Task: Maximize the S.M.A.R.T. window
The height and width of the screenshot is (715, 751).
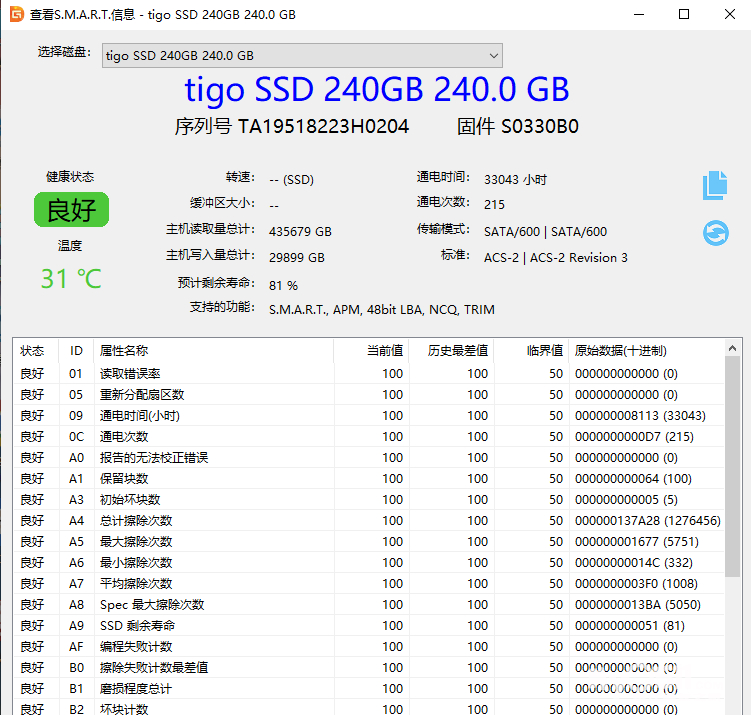Action: (x=684, y=15)
